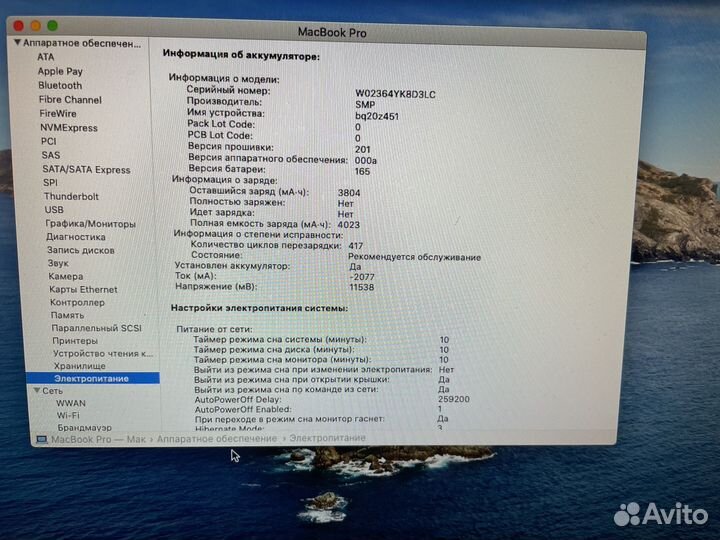Select ATA in the sidebar
The height and width of the screenshot is (540, 720).
click(x=45, y=57)
